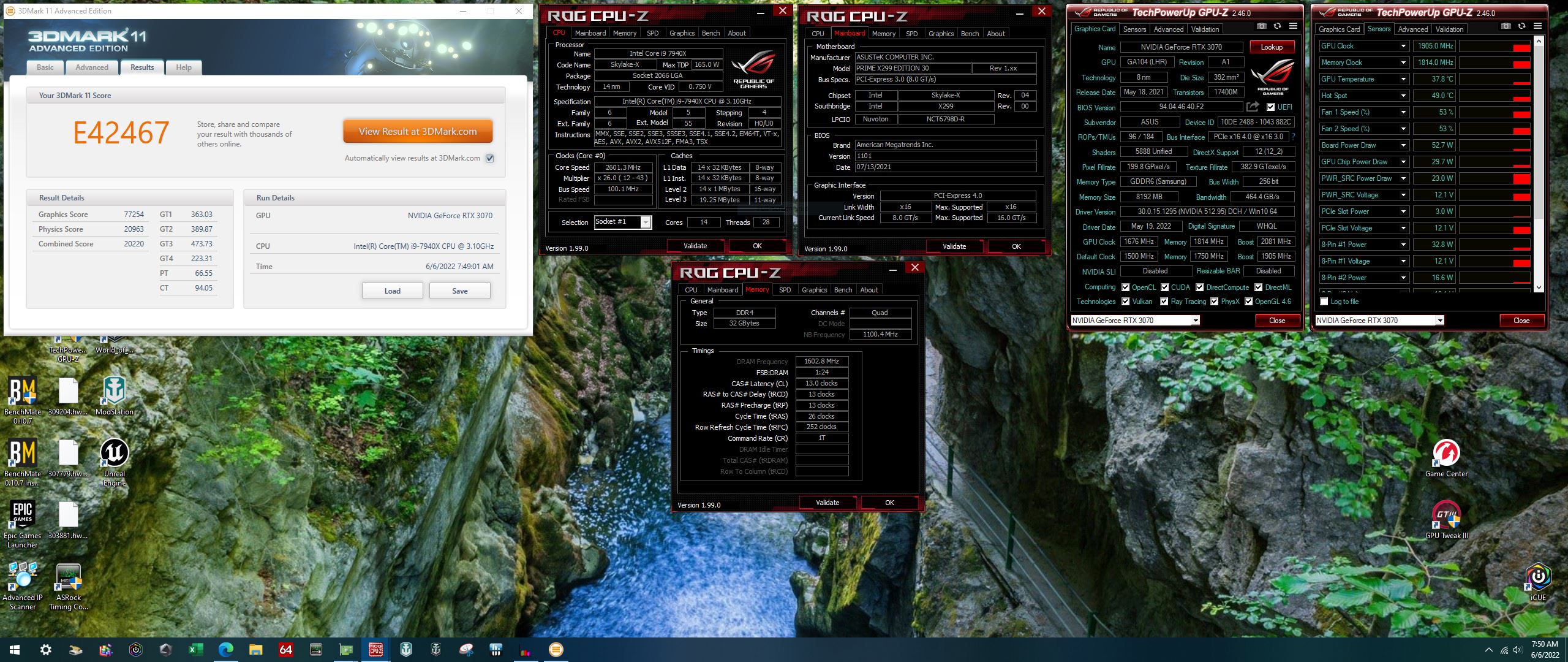Open ModStation desktop shortcut
1568x662 pixels.
click(x=114, y=396)
